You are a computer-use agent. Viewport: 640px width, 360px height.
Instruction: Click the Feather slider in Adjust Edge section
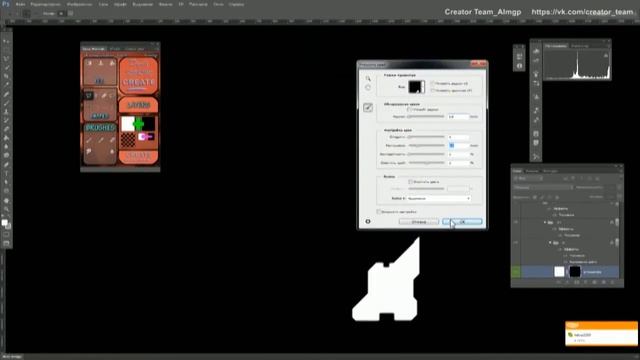click(427, 145)
